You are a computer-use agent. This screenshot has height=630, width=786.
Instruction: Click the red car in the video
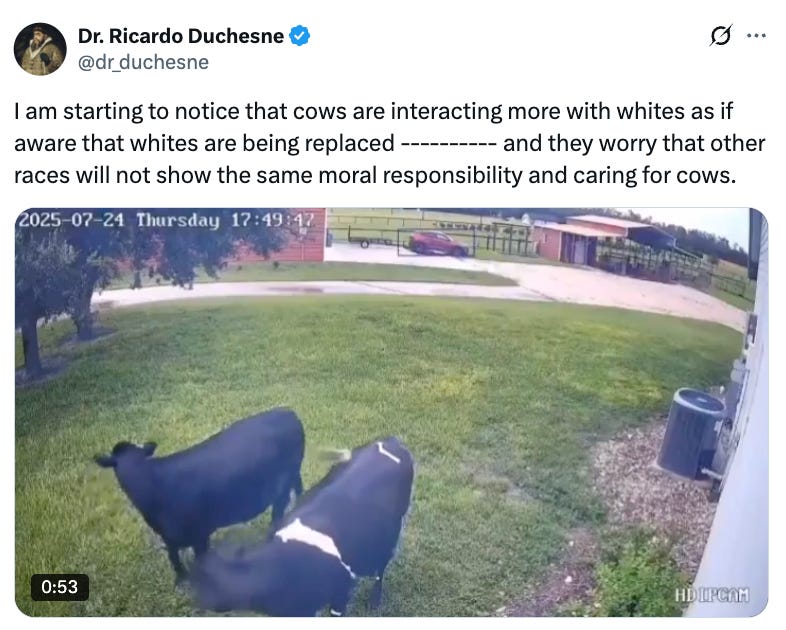coord(438,243)
